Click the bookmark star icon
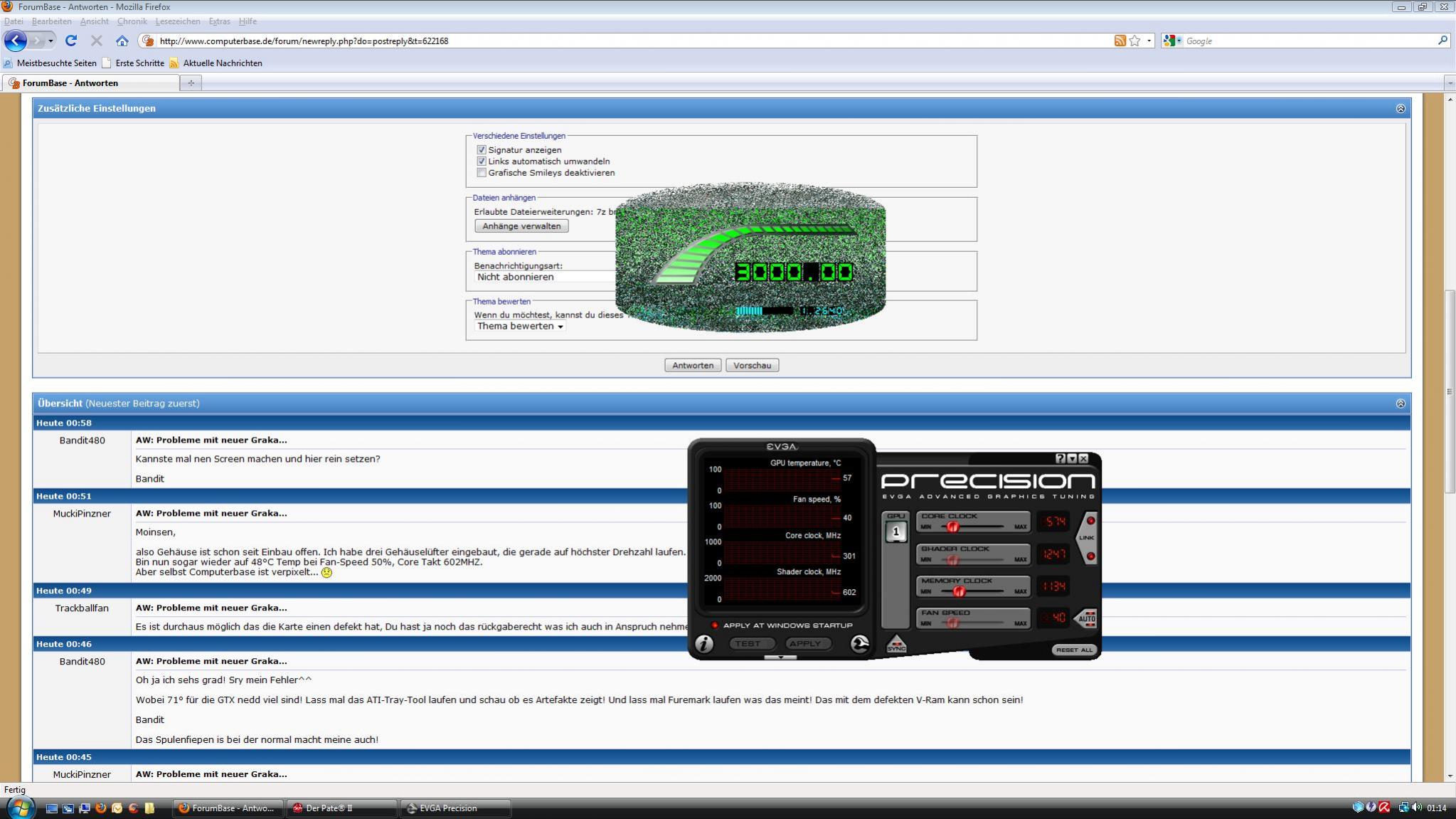The height and width of the screenshot is (819, 1456). (1134, 41)
